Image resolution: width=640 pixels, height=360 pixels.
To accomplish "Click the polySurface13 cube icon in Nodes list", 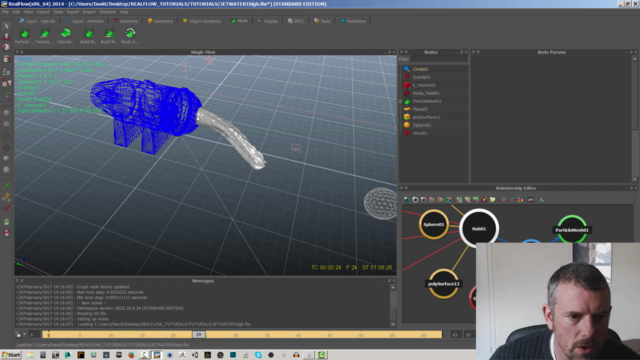I will click(x=407, y=117).
